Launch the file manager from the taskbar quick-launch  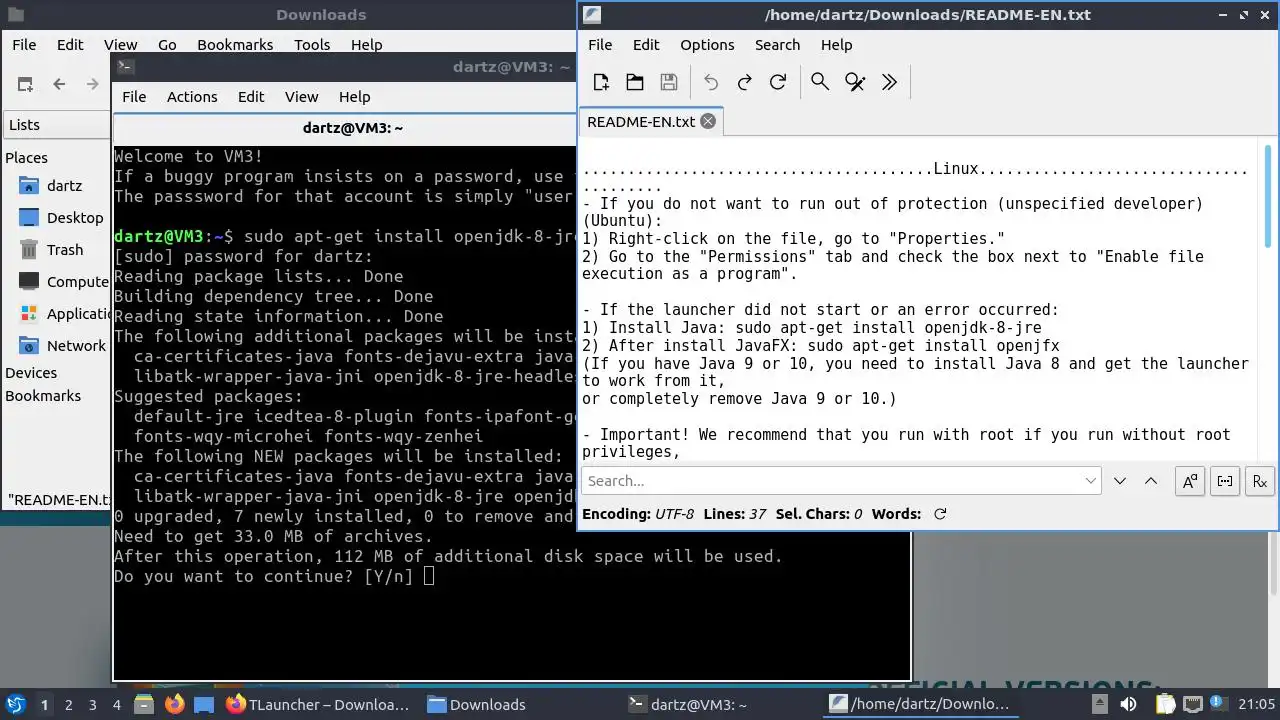[143, 704]
